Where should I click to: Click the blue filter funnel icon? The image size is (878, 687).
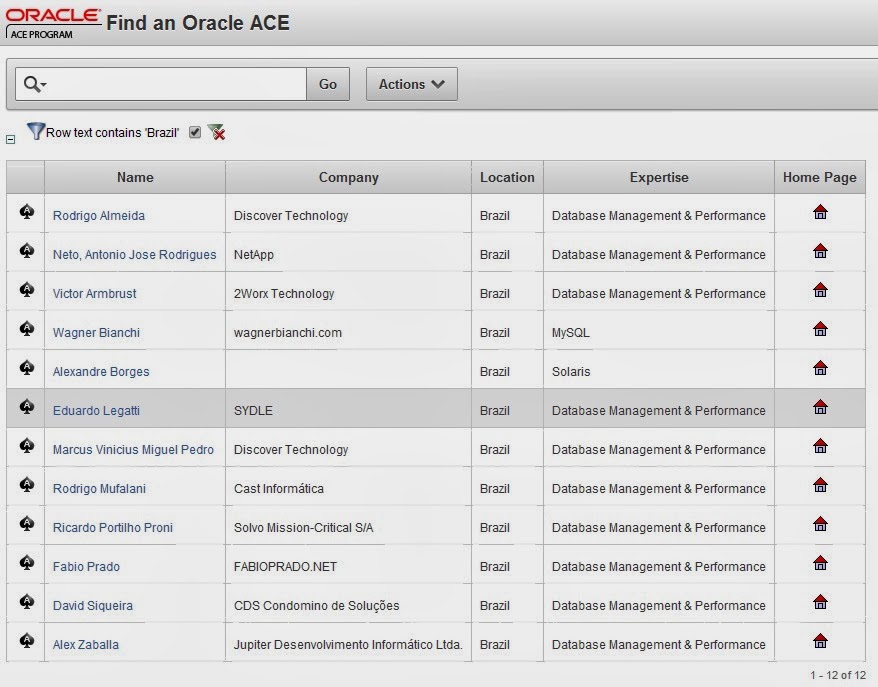(37, 130)
